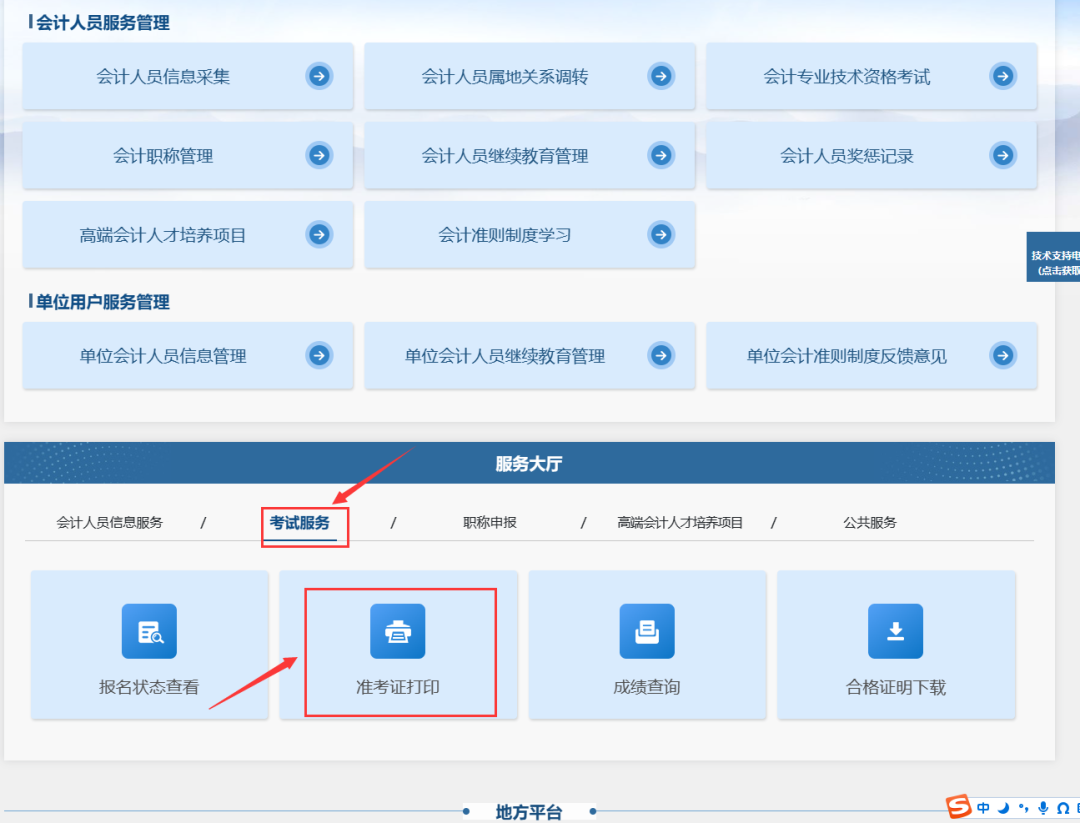
Task: Click the Sogou input method S icon
Action: tap(958, 806)
